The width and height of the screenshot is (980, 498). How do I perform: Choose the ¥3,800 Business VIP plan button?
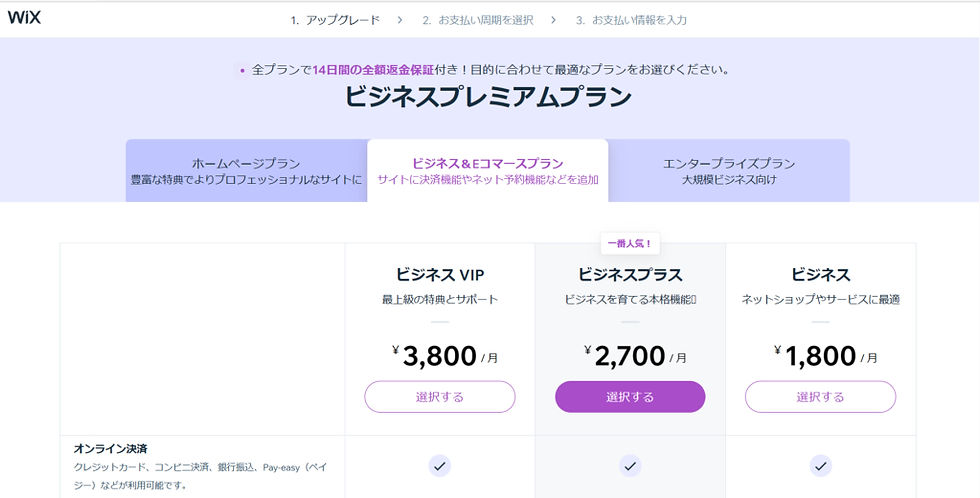coord(440,397)
